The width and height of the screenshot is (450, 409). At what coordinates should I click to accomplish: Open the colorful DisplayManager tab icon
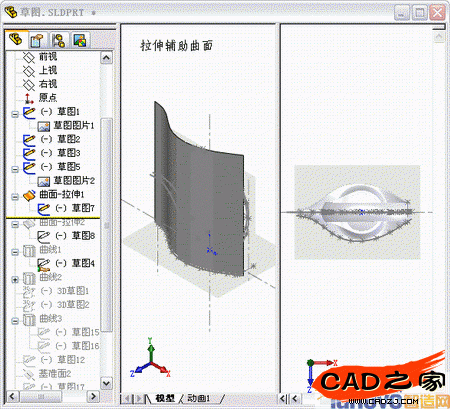(x=80, y=41)
